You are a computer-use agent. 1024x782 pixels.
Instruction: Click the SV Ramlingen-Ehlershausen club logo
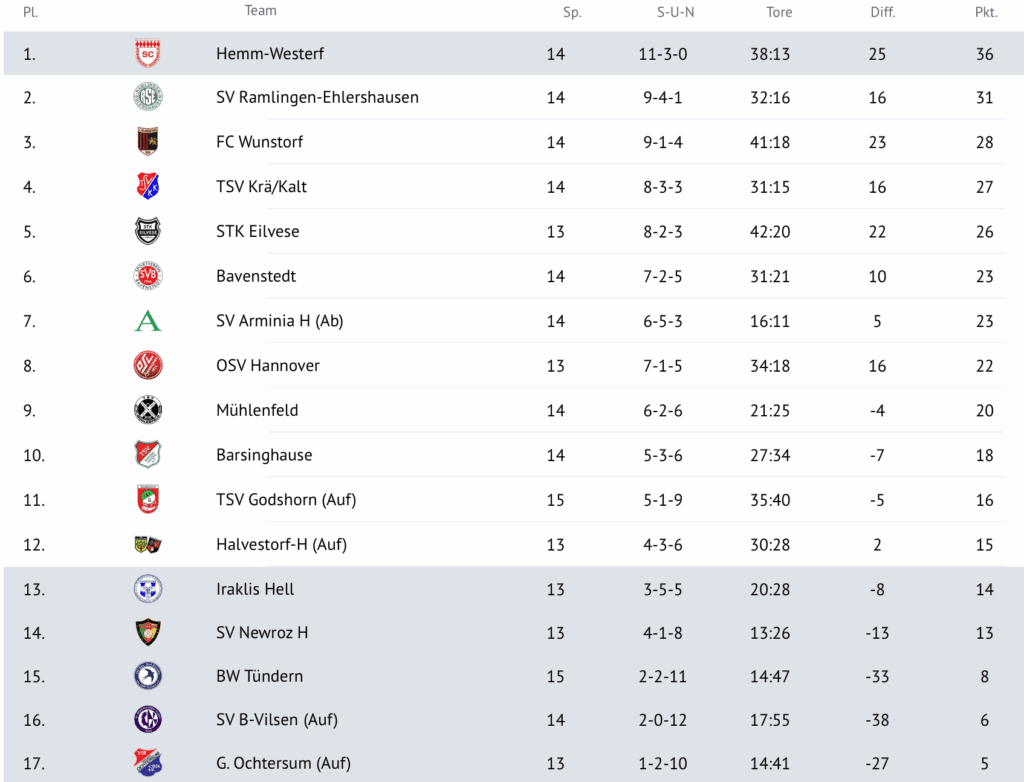click(x=148, y=98)
